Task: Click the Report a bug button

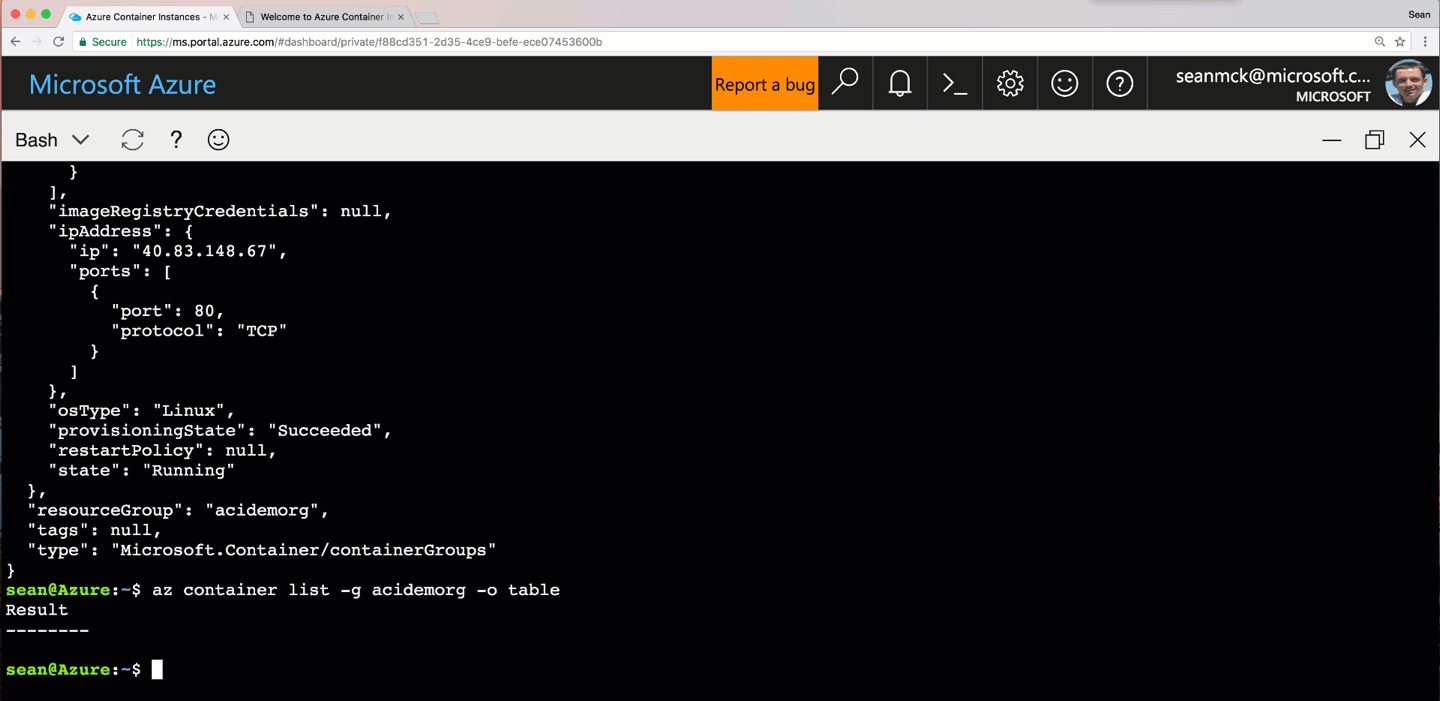Action: [765, 83]
